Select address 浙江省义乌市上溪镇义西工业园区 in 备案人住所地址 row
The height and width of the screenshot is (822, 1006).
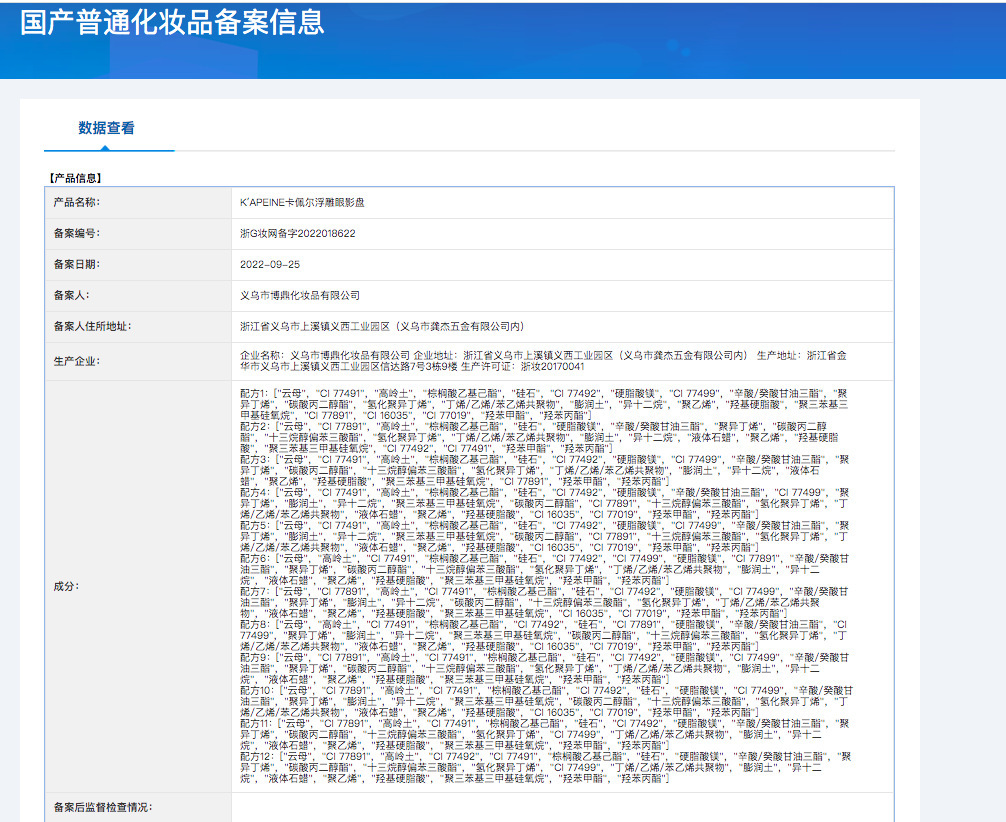[315, 327]
